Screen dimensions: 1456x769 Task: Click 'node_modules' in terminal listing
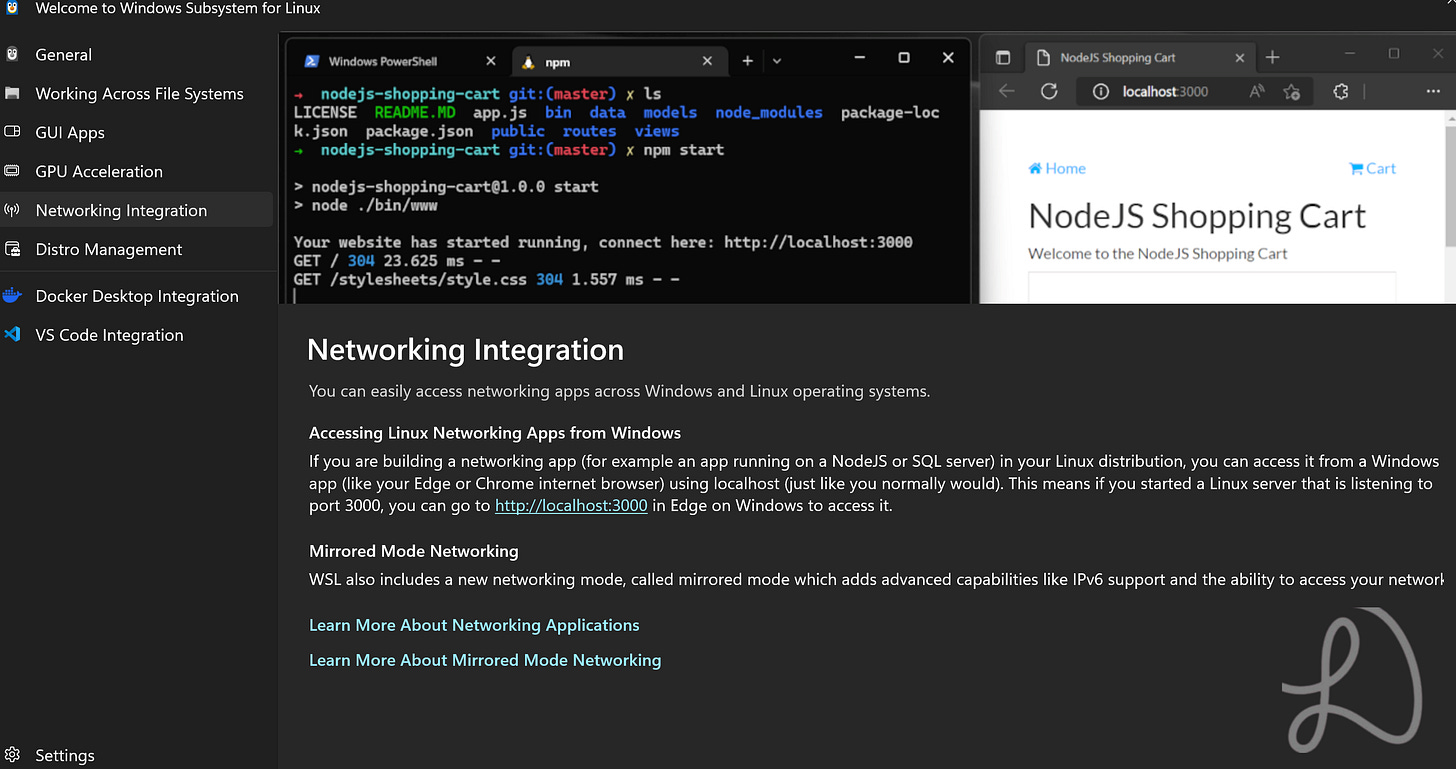[769, 113]
